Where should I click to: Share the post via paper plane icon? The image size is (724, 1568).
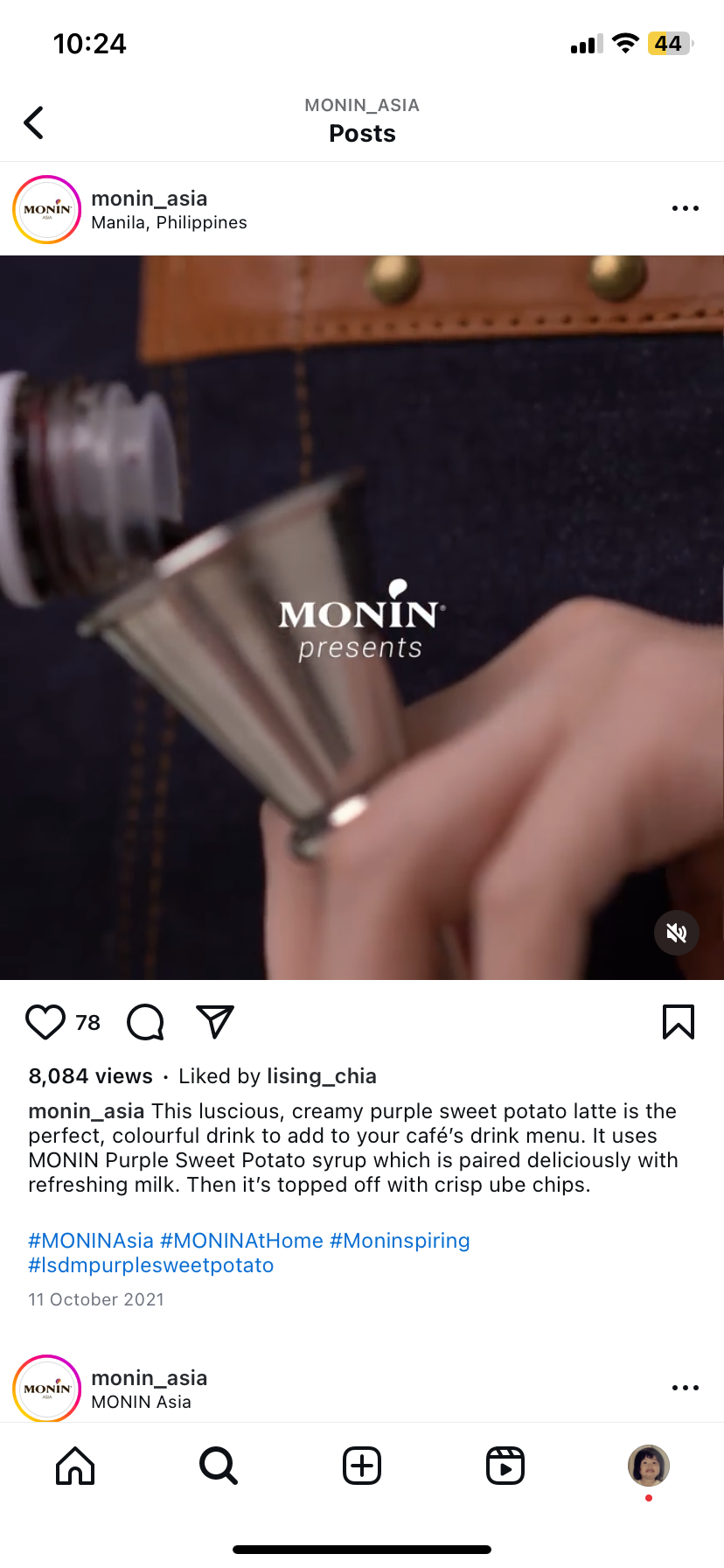(x=215, y=1022)
